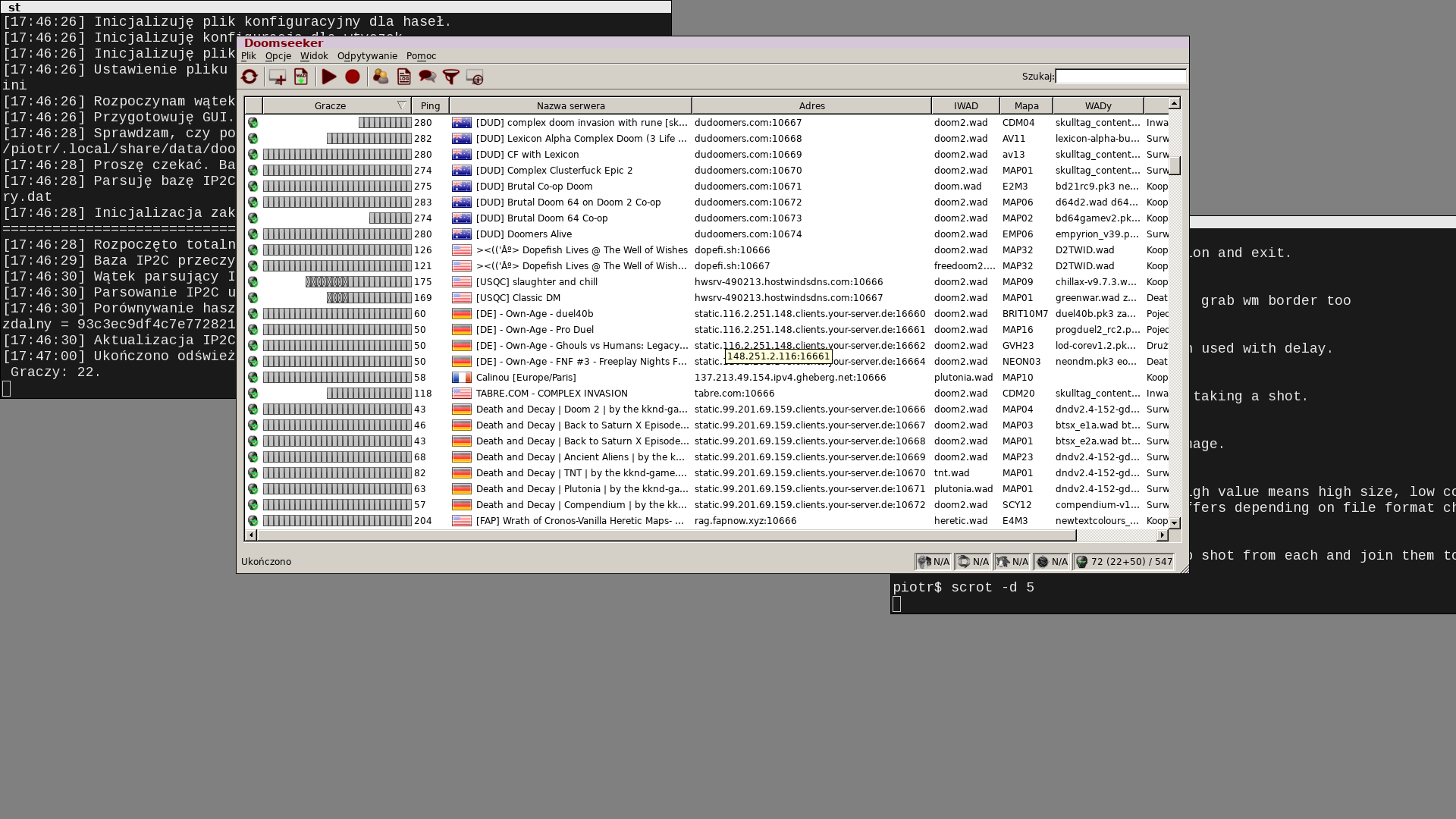Viewport: 1456px width, 819px height.
Task: Click the refresh servers toolbar icon
Action: point(249,77)
